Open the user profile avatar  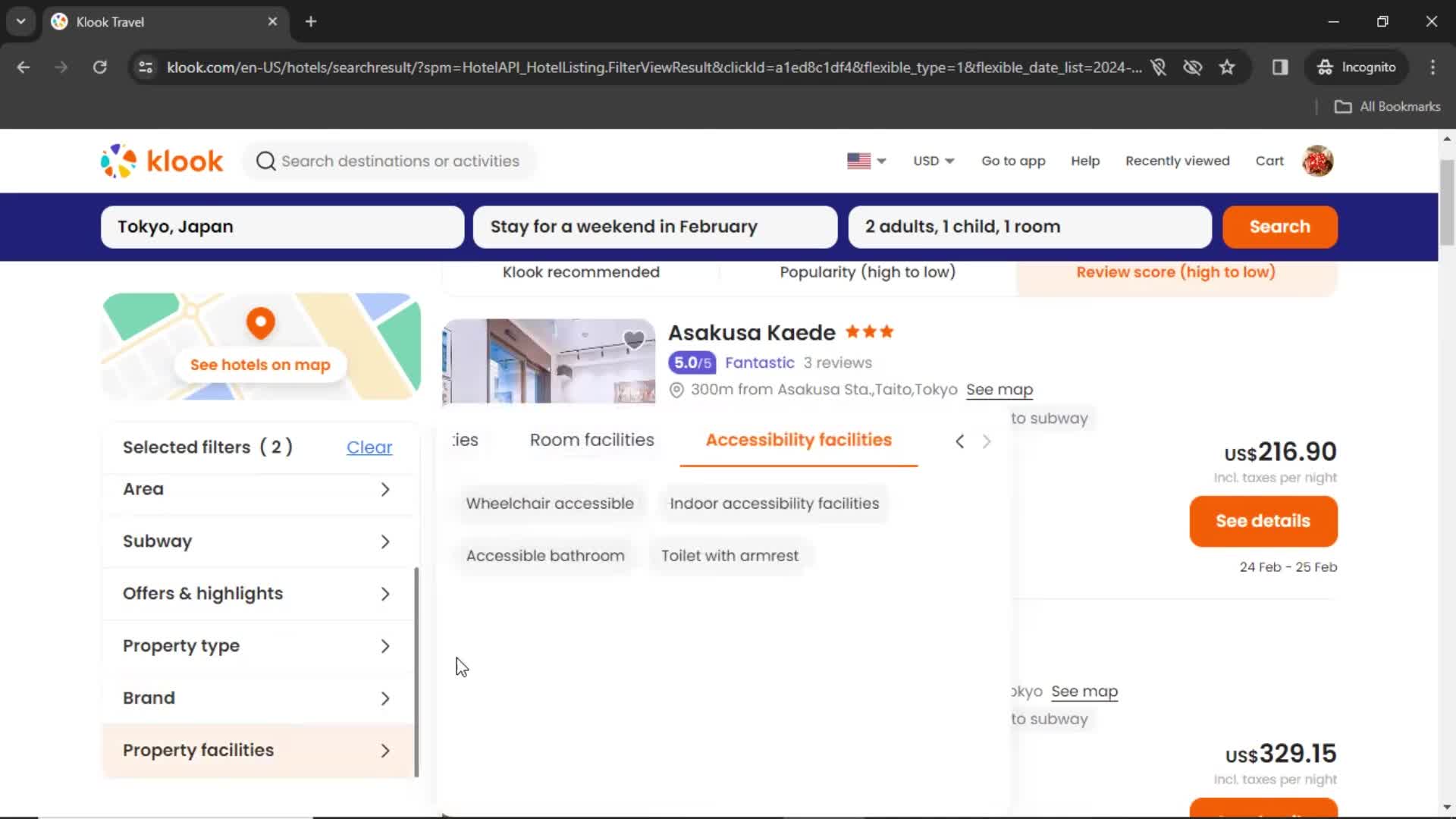(x=1318, y=161)
